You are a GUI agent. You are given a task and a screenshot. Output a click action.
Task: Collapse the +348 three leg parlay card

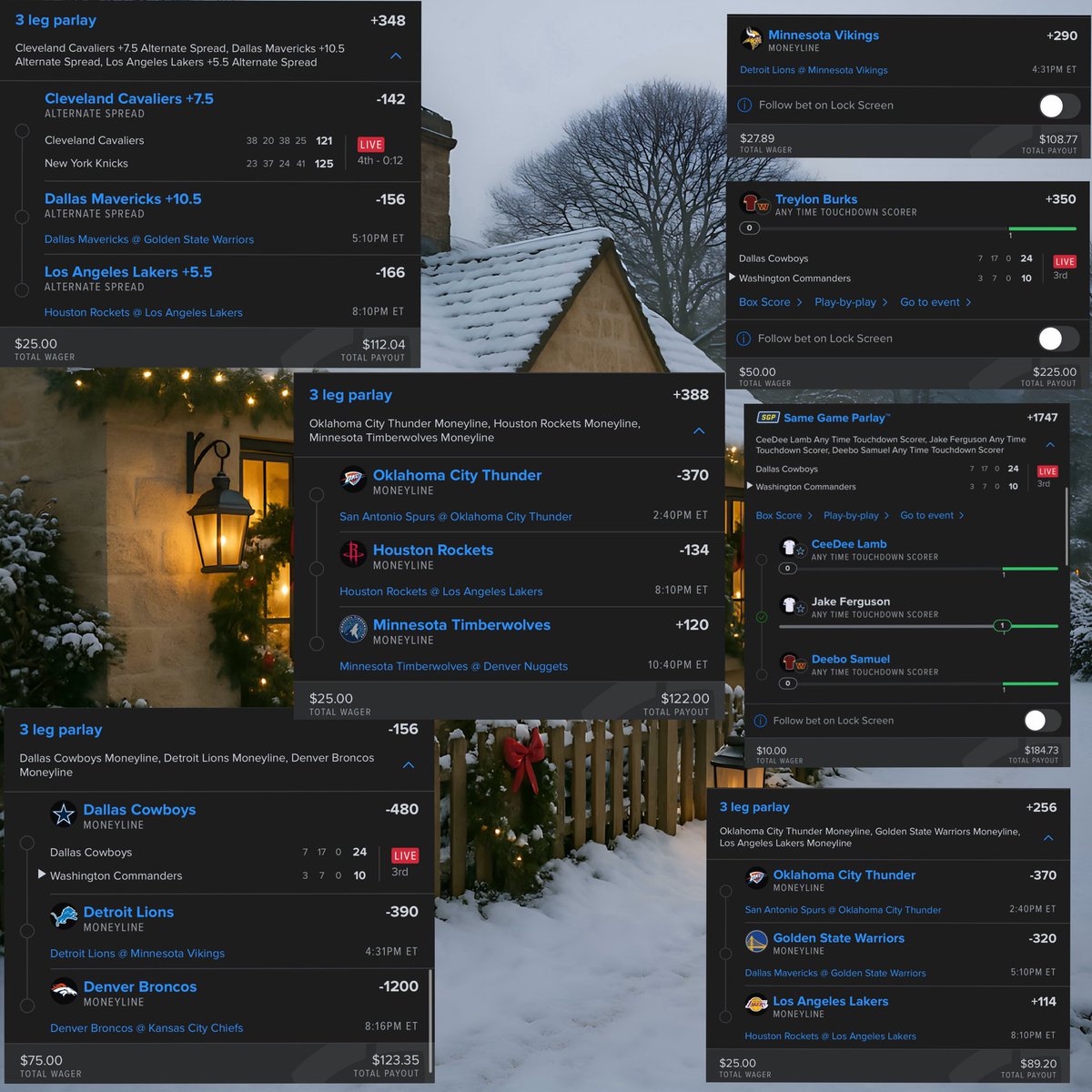(x=395, y=56)
